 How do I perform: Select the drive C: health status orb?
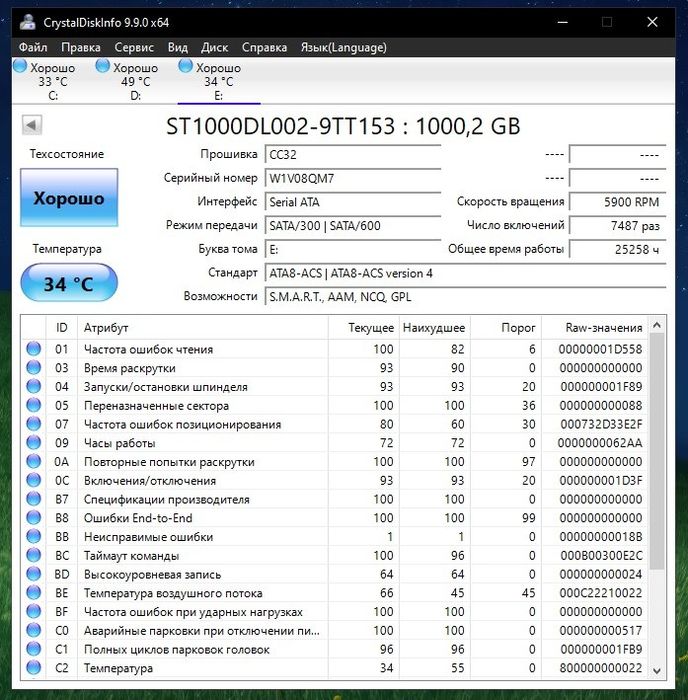click(x=20, y=66)
